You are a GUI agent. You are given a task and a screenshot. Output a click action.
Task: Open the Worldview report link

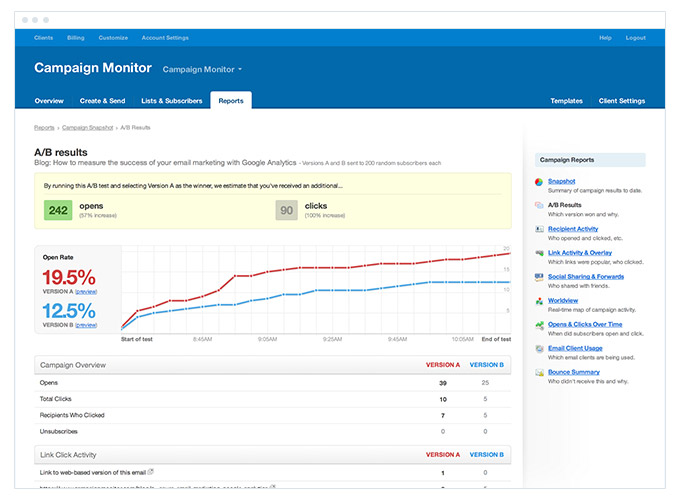tap(563, 300)
